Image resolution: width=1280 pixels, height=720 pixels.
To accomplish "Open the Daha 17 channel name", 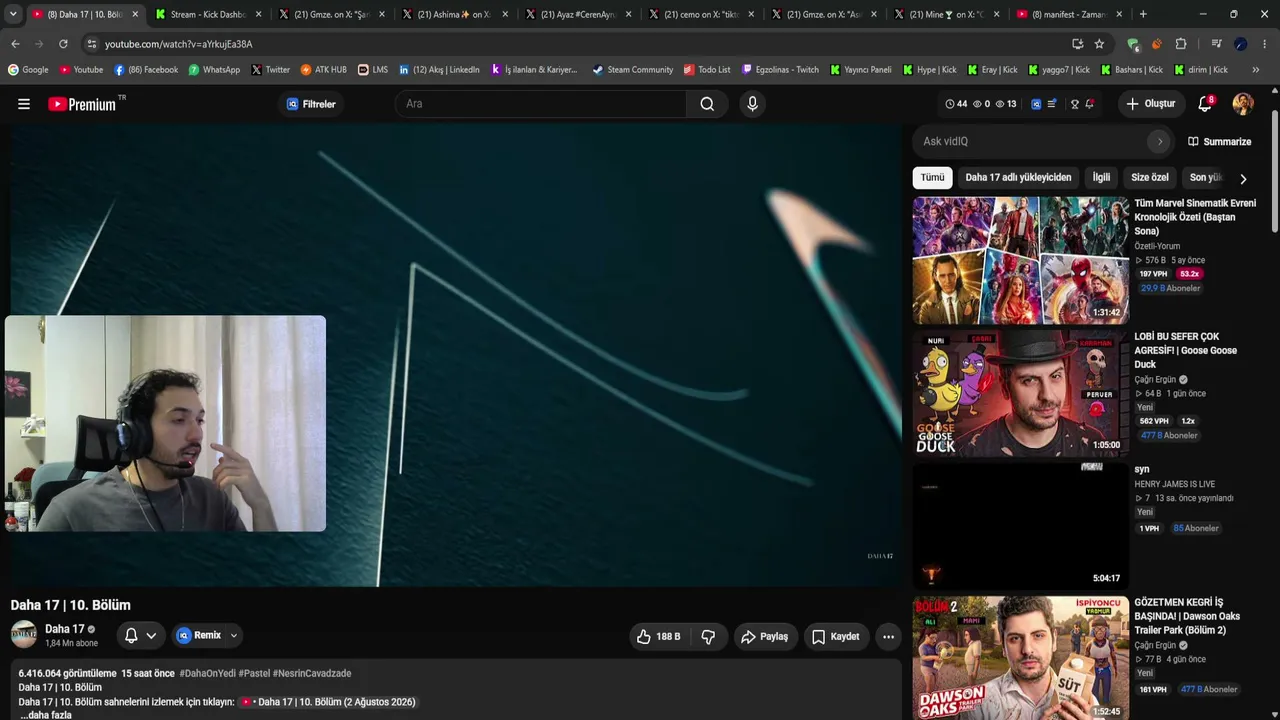I will point(65,629).
